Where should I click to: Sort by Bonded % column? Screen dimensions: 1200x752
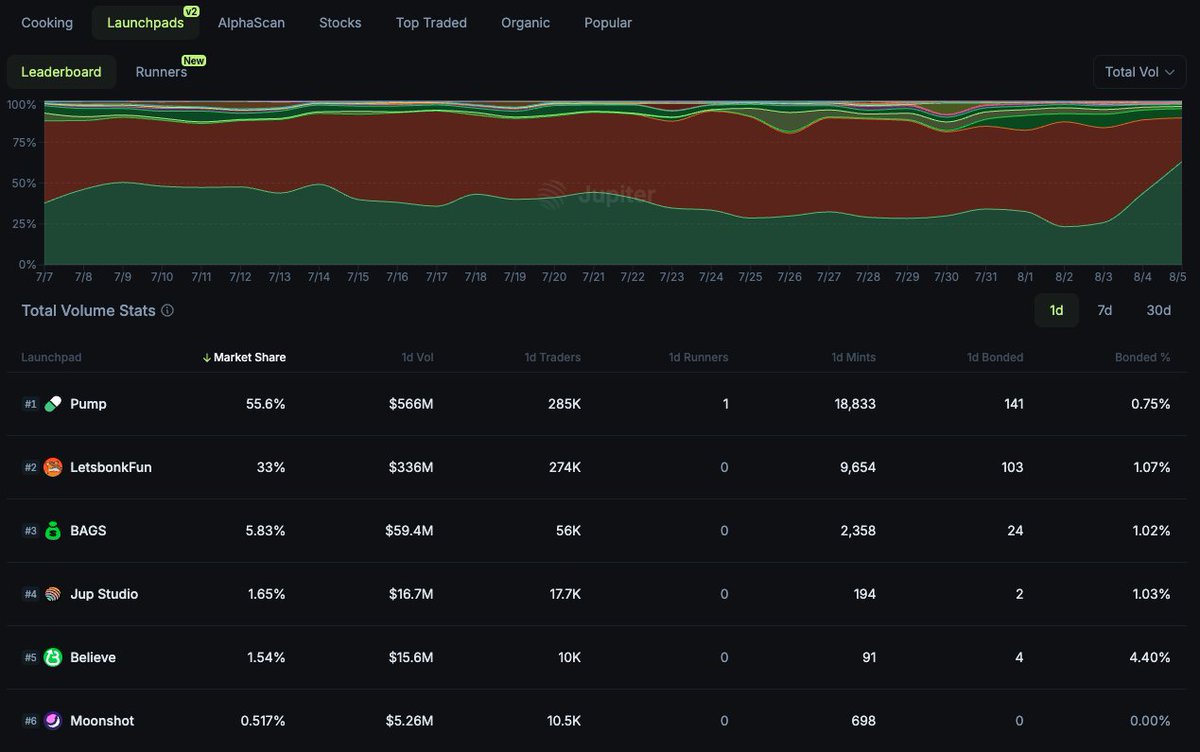(x=1143, y=357)
